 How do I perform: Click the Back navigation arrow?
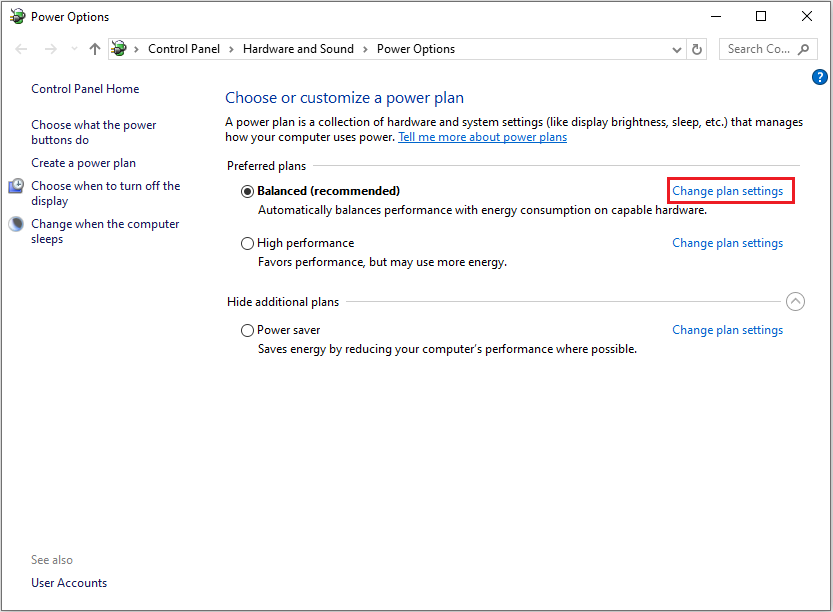(21, 49)
